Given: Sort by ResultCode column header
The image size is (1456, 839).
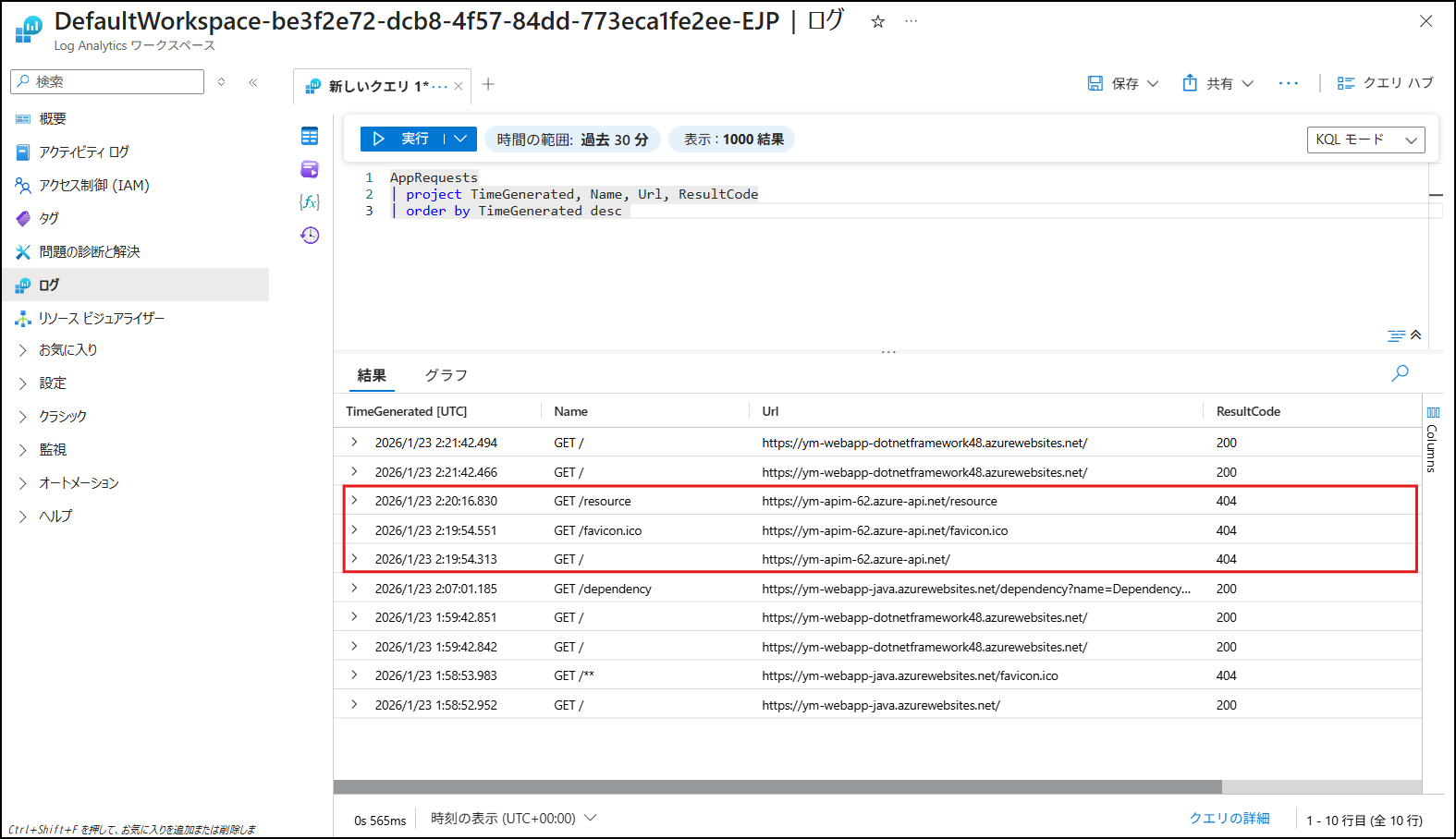Looking at the screenshot, I should (1248, 411).
